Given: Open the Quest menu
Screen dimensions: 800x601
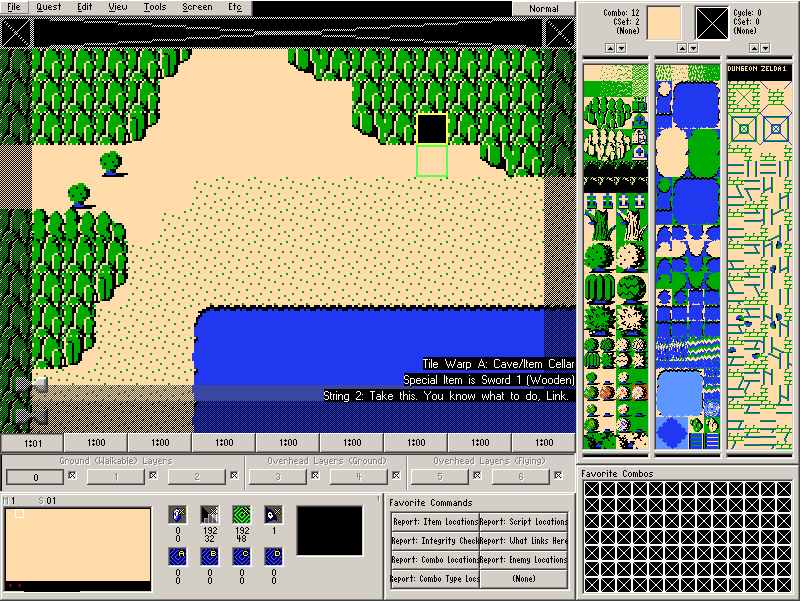Looking at the screenshot, I should [48, 7].
